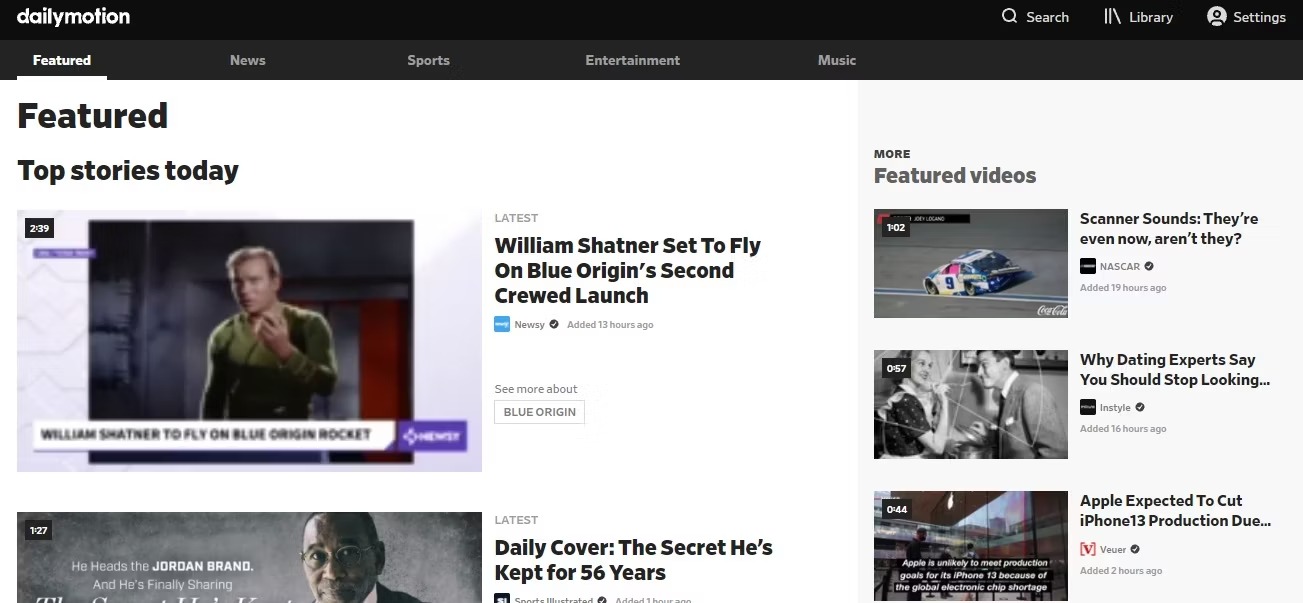This screenshot has height=603, width=1303.
Task: Click the verified badge next to Instyle
Action: 1140,407
